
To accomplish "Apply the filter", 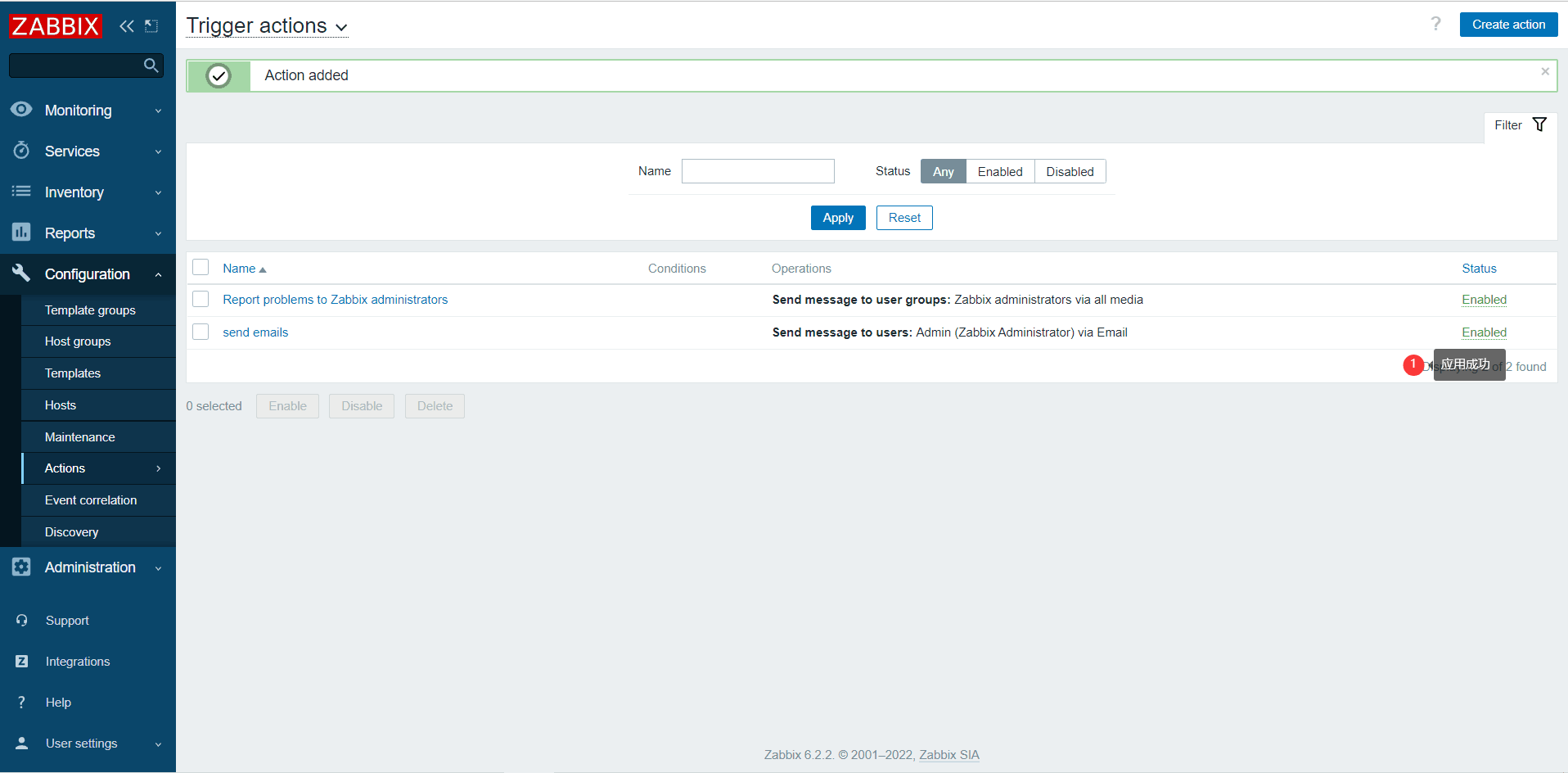I will coord(838,218).
